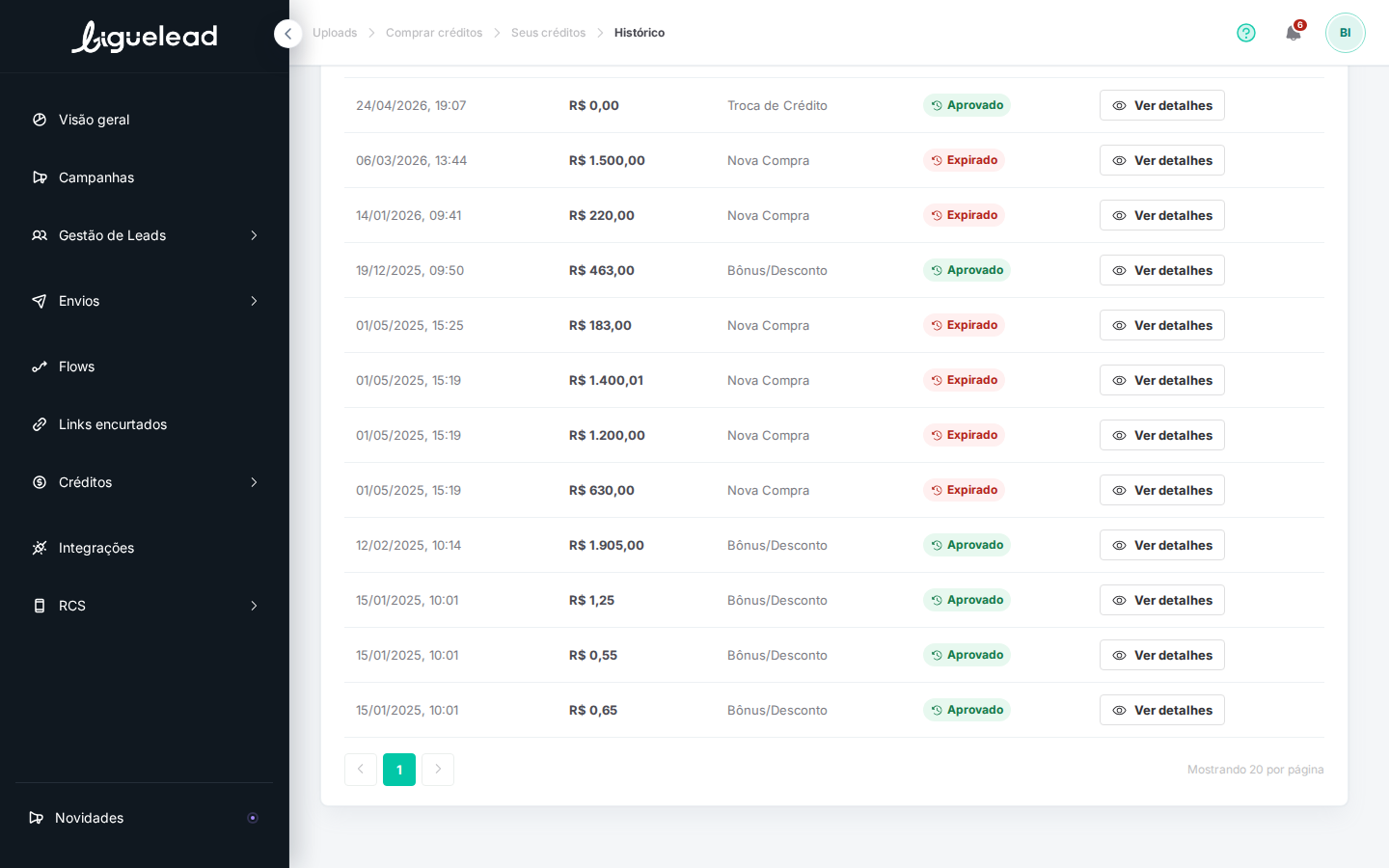Go to the Comprar créditos breadcrumb
This screenshot has width=1389, height=868.
point(434,33)
